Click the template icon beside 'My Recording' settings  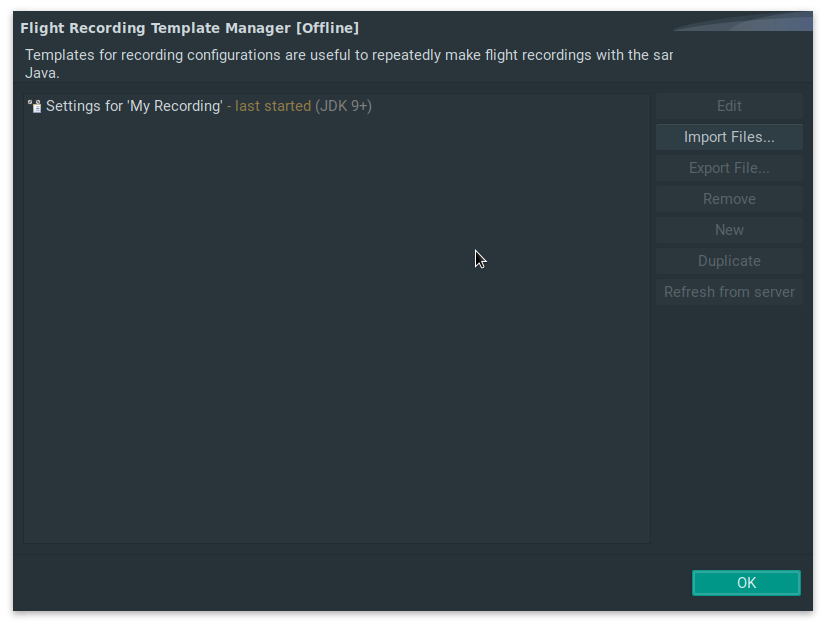click(34, 106)
